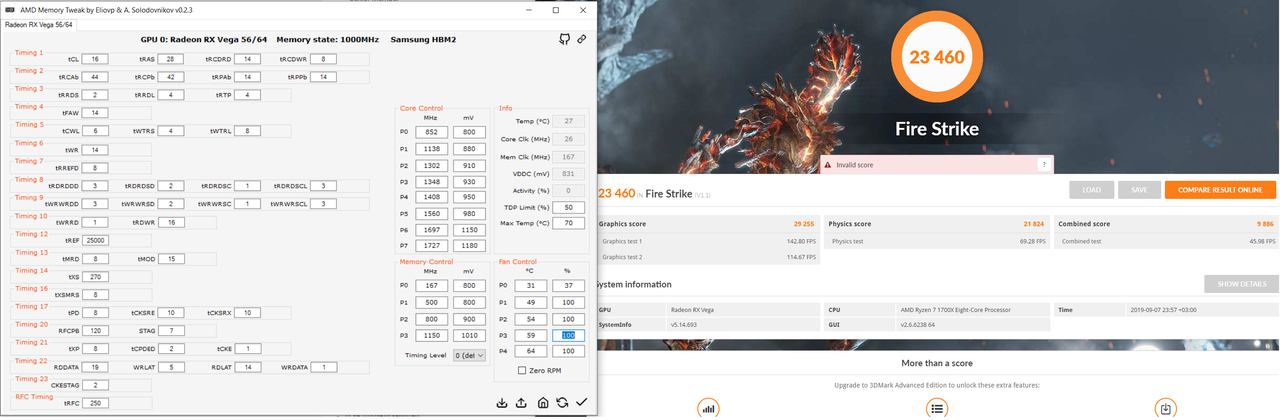Click the tRREFD value field
Image resolution: width=1280 pixels, height=420 pixels.
pyautogui.click(x=95, y=168)
